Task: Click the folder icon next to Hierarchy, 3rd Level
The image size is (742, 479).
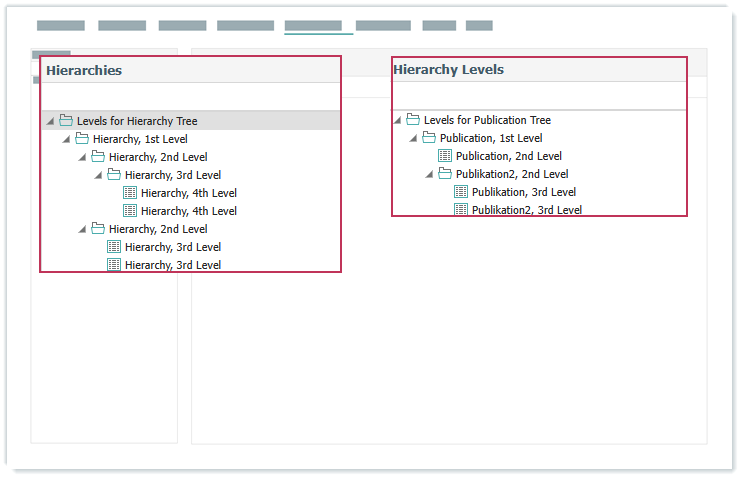Action: (114, 175)
